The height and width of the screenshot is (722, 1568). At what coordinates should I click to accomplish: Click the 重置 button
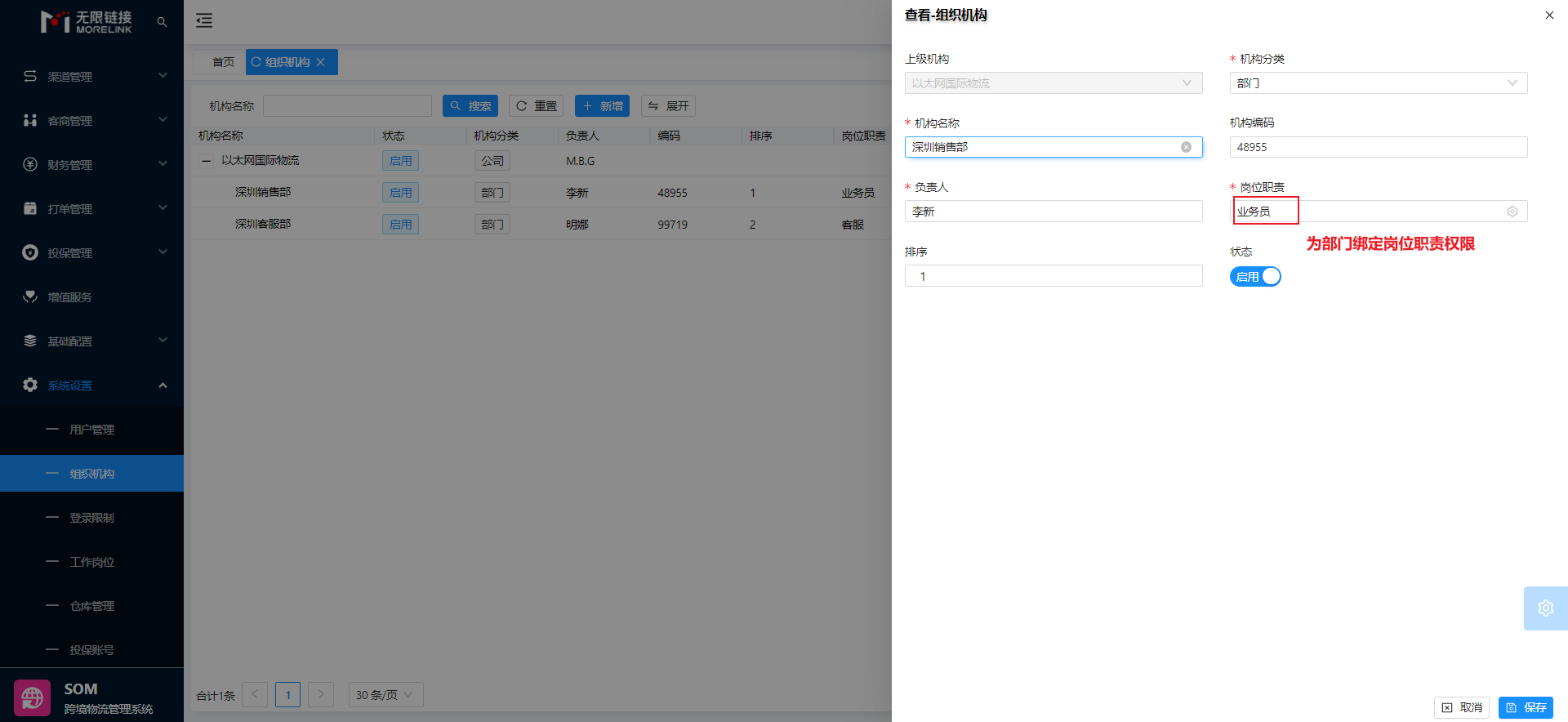537,106
